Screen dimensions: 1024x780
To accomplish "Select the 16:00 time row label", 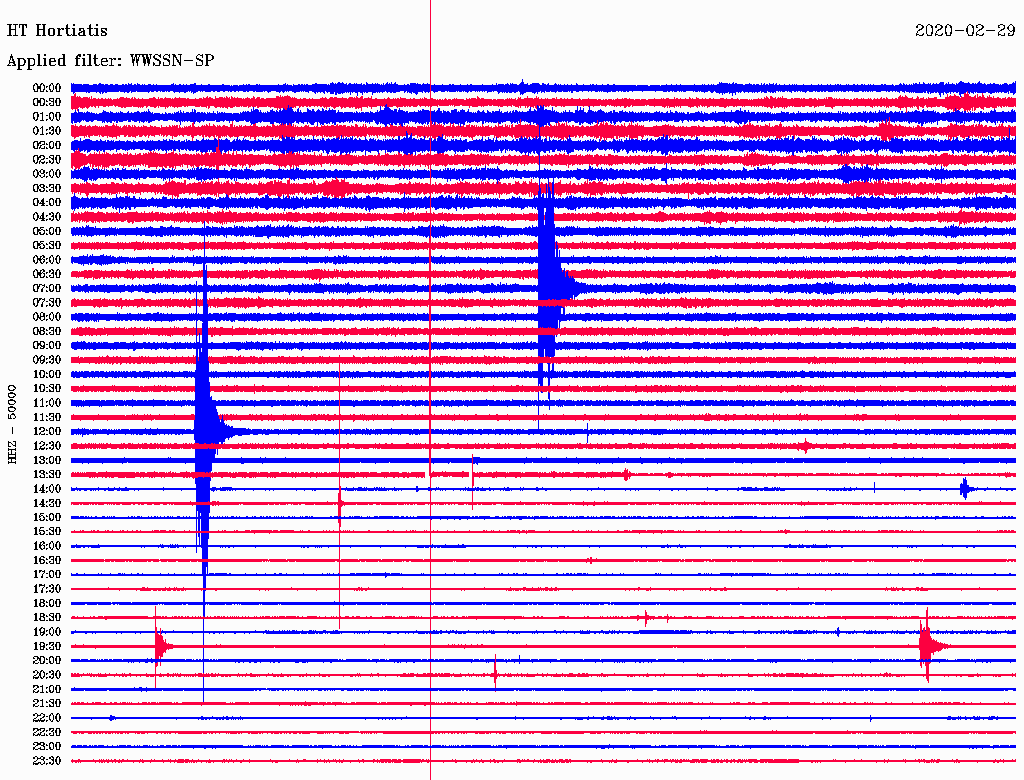I will click(x=47, y=546).
